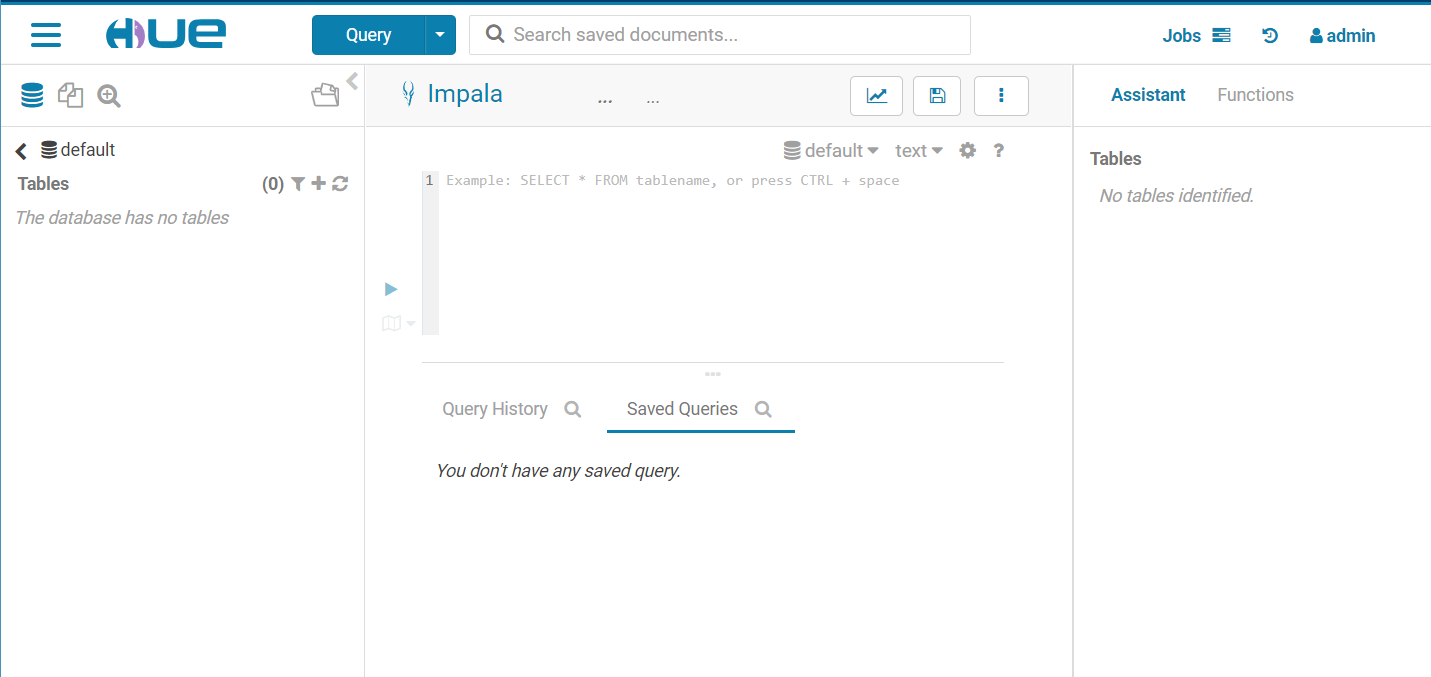Edit the query description placeholder
This screenshot has height=677, width=1431.
pyautogui.click(x=653, y=99)
